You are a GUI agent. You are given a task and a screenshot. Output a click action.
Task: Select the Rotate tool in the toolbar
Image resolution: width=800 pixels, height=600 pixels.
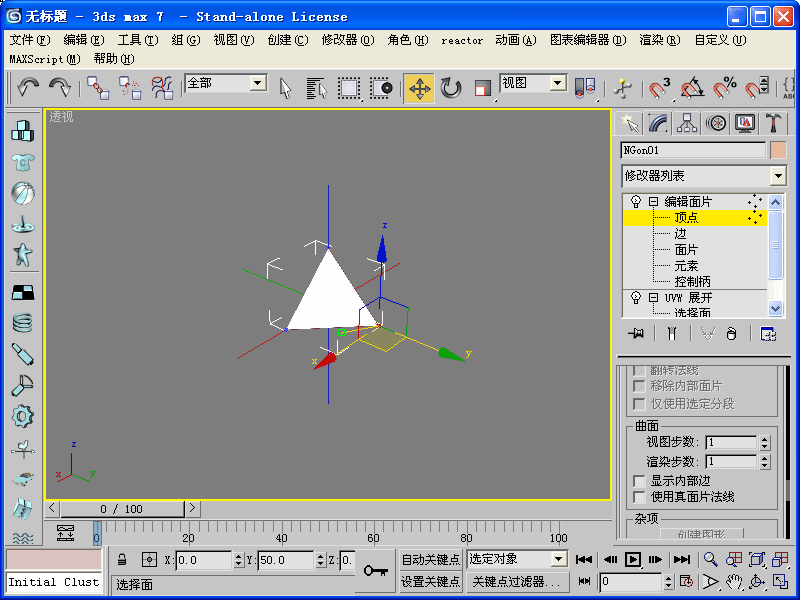[451, 88]
